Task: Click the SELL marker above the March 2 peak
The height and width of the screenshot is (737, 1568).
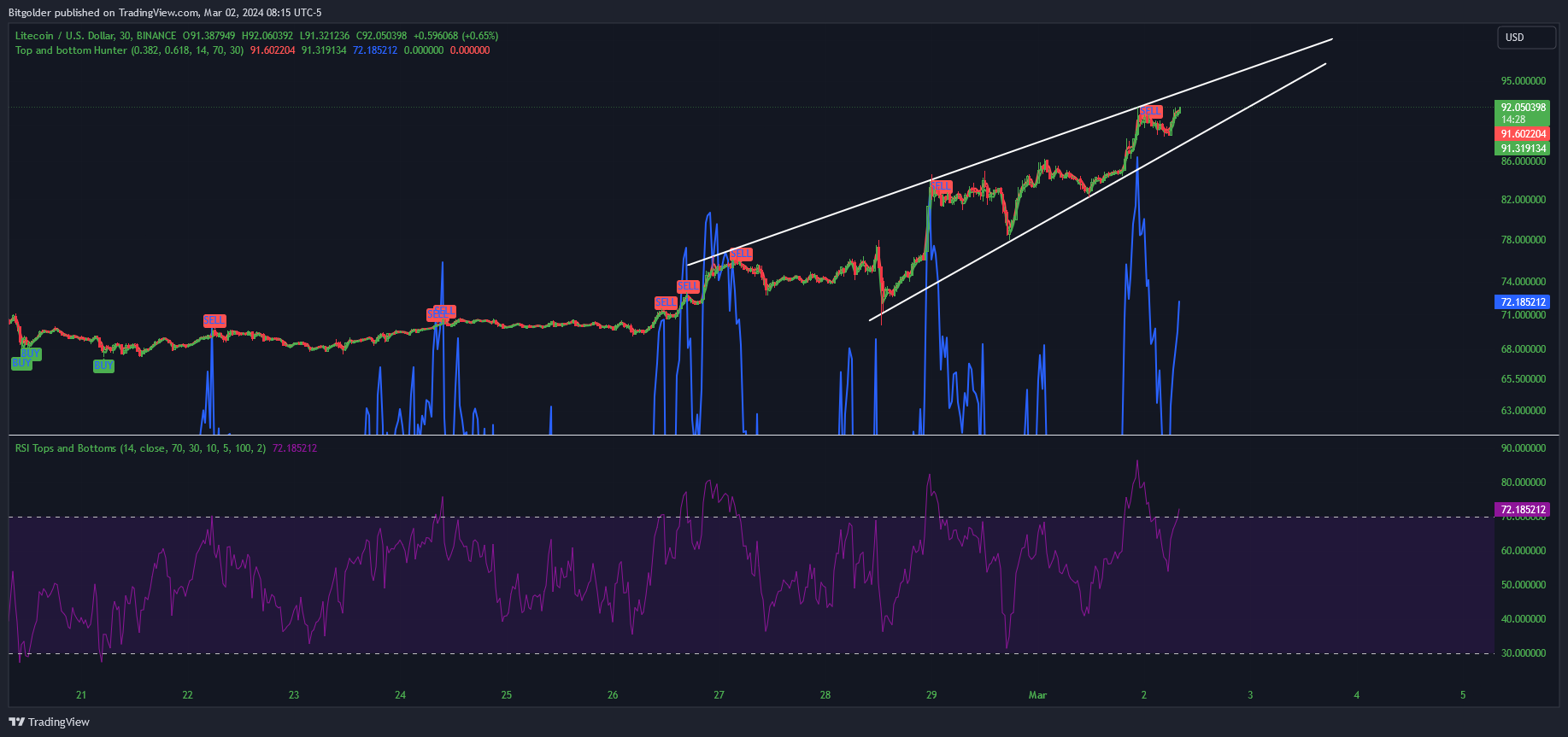Action: (1151, 111)
